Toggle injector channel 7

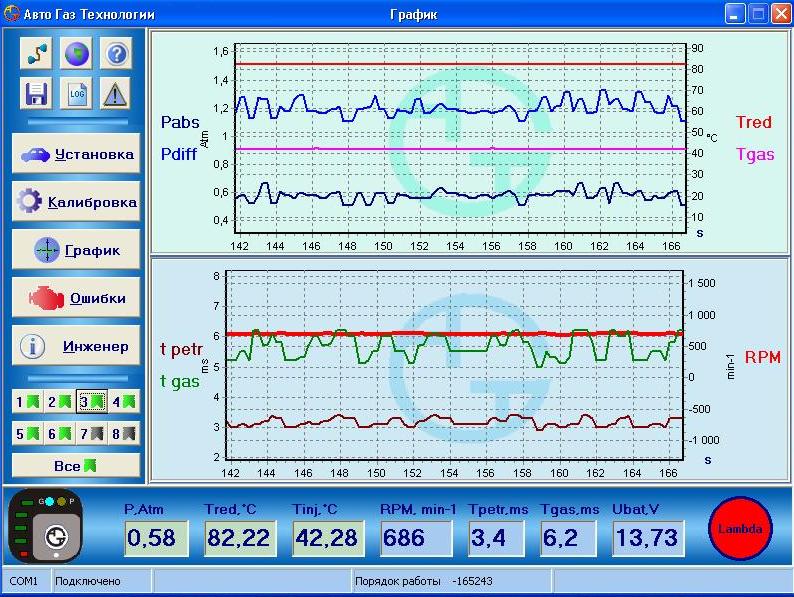coord(92,434)
